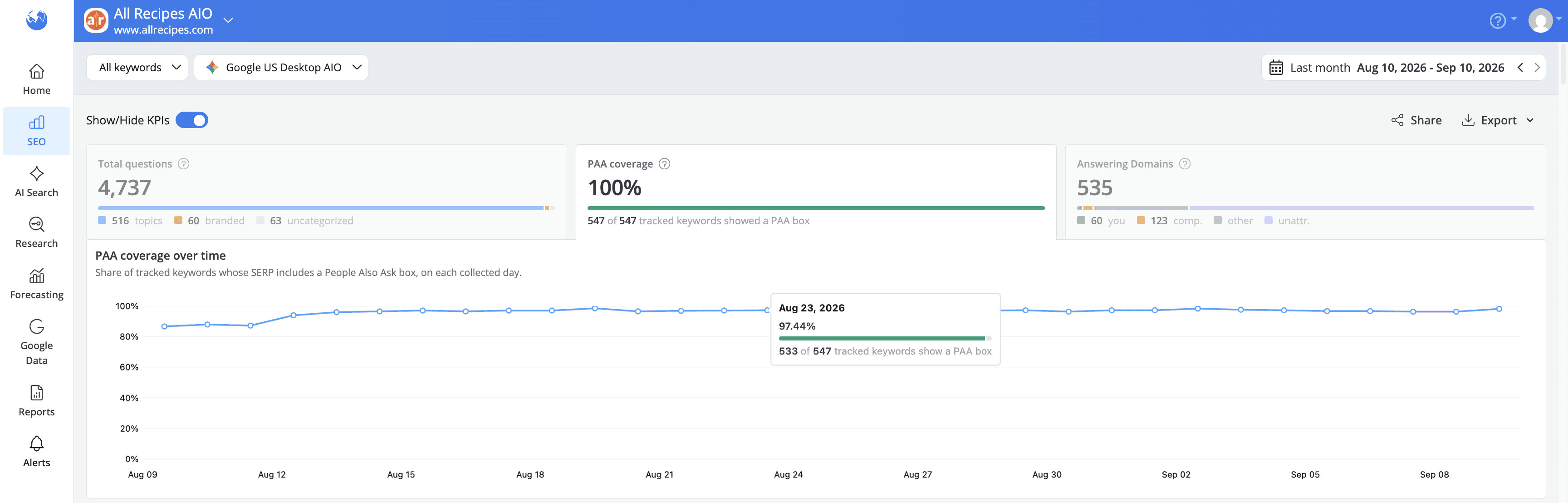Viewport: 1568px width, 503px height.
Task: Open the All keywords dropdown
Action: (x=137, y=68)
